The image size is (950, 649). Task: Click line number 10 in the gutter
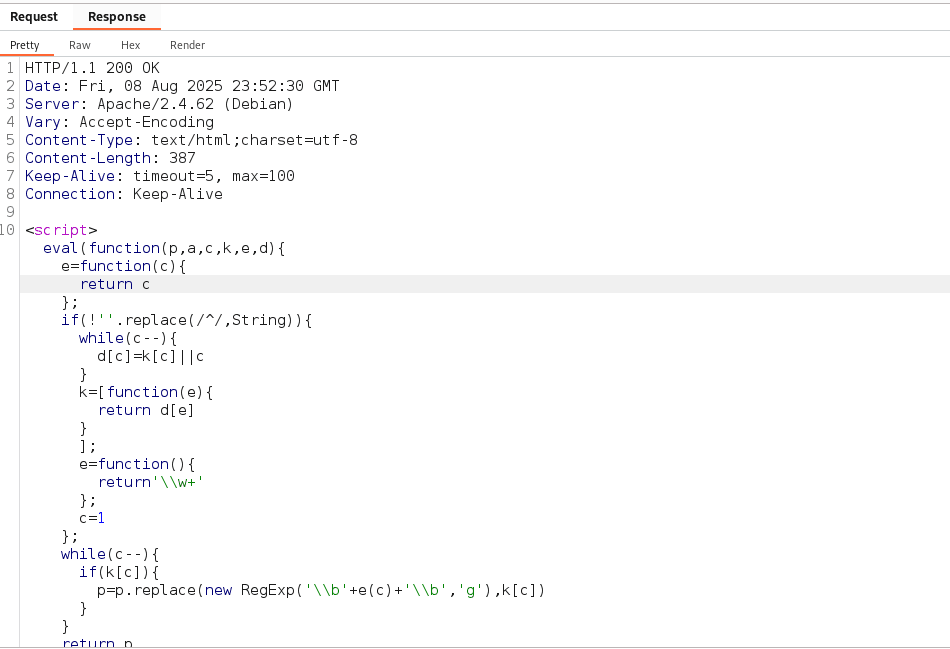[7, 230]
